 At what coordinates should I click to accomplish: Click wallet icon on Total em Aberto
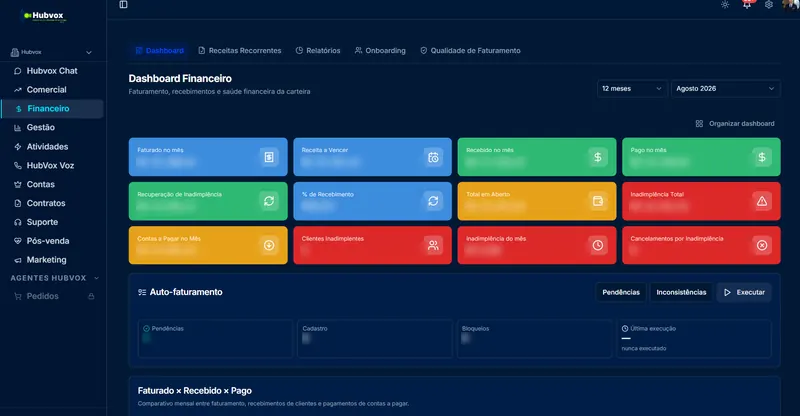pos(597,201)
